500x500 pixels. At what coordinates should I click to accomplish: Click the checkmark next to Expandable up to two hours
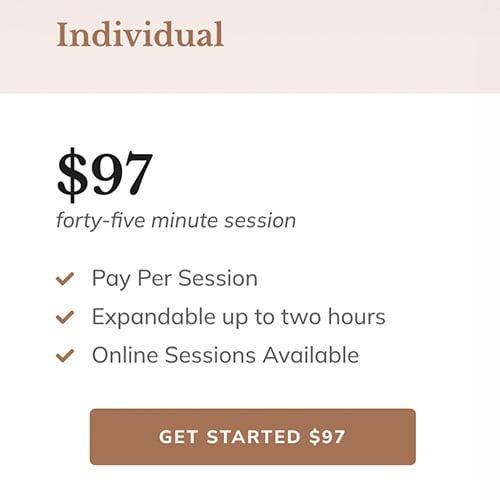[65, 317]
